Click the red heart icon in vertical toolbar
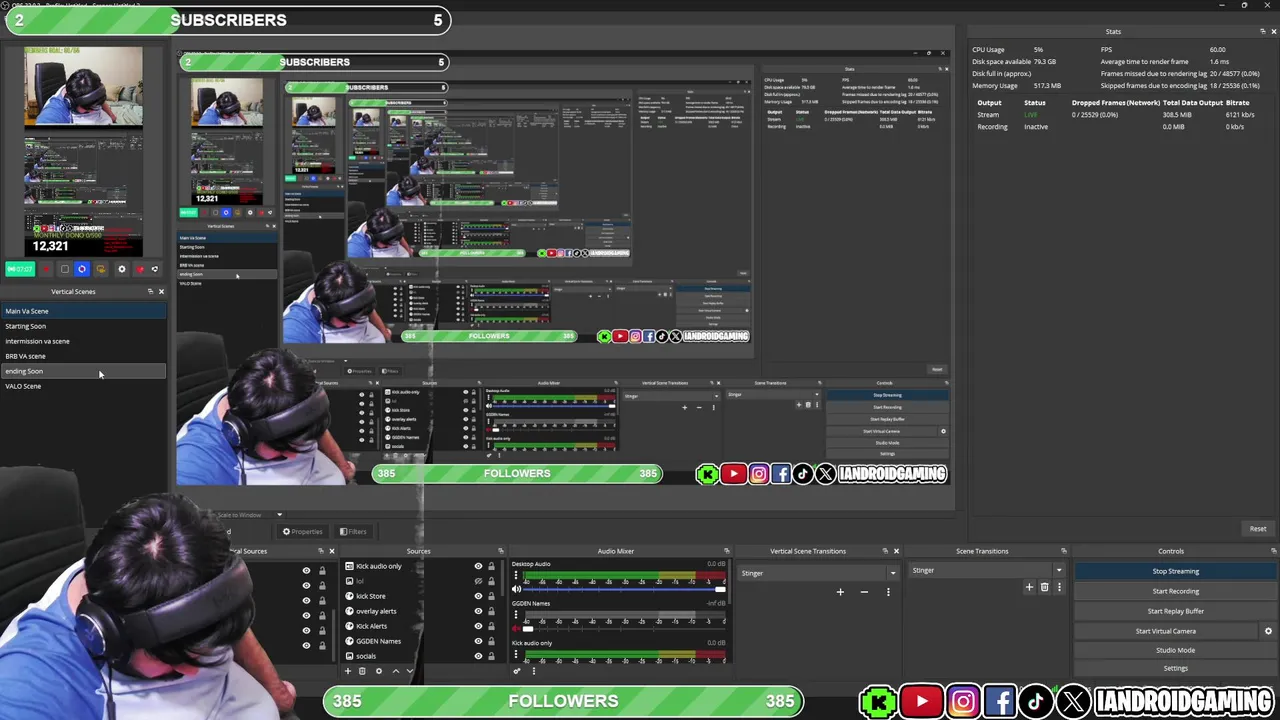The height and width of the screenshot is (720, 1280). coord(140,269)
